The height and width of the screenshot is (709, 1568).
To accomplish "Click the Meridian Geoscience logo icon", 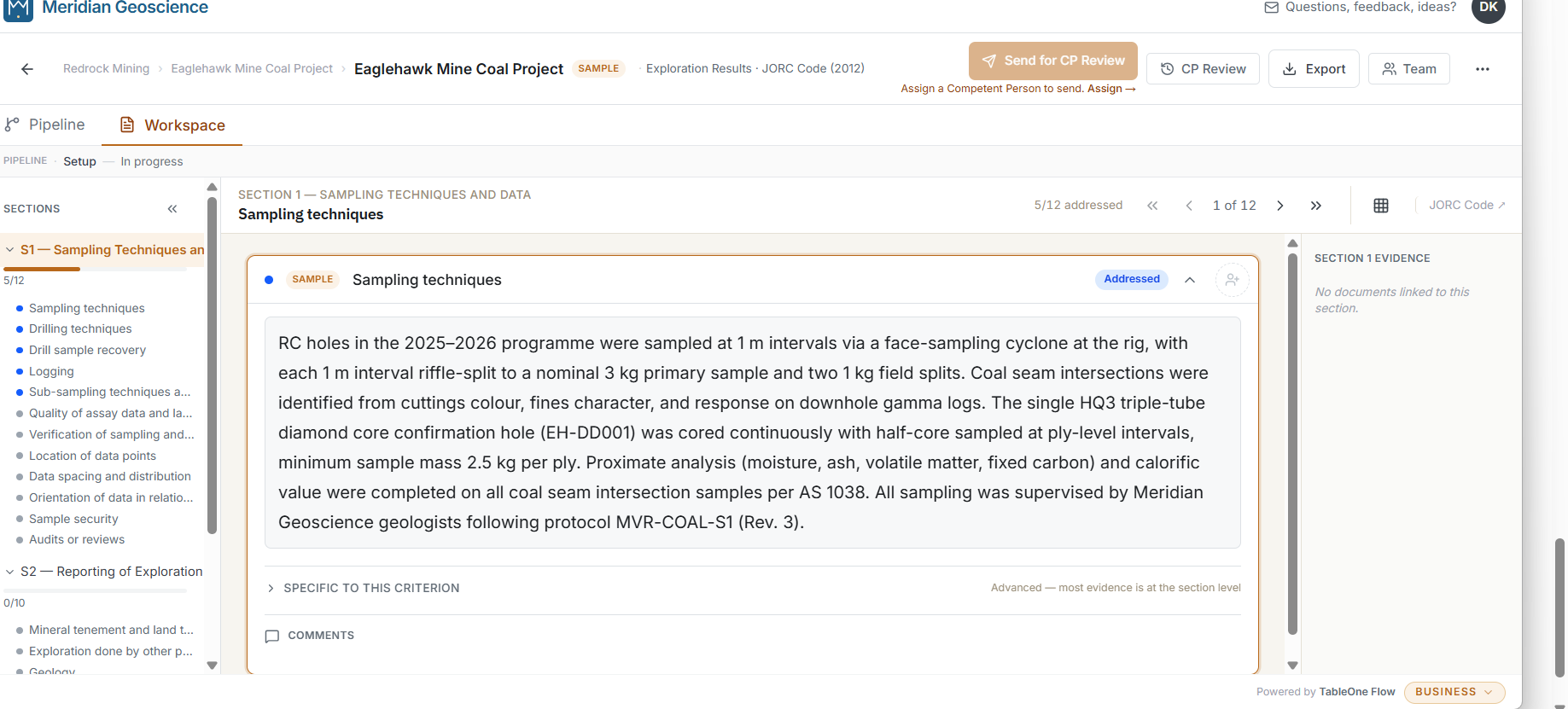I will click(18, 8).
